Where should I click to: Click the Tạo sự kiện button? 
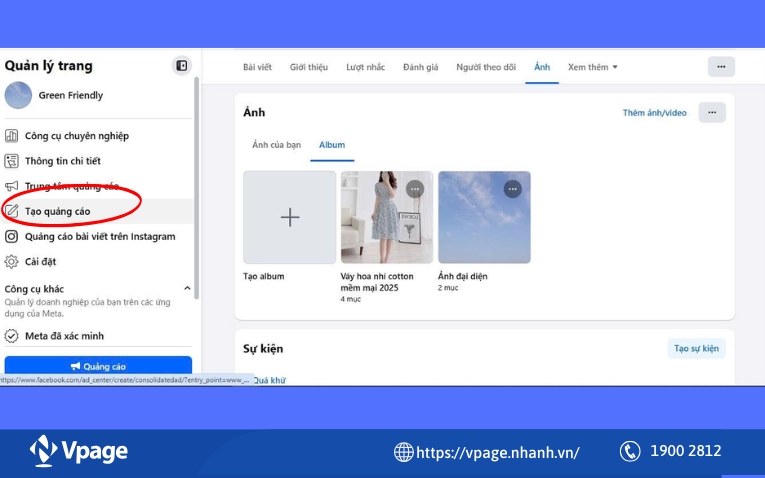click(x=696, y=348)
